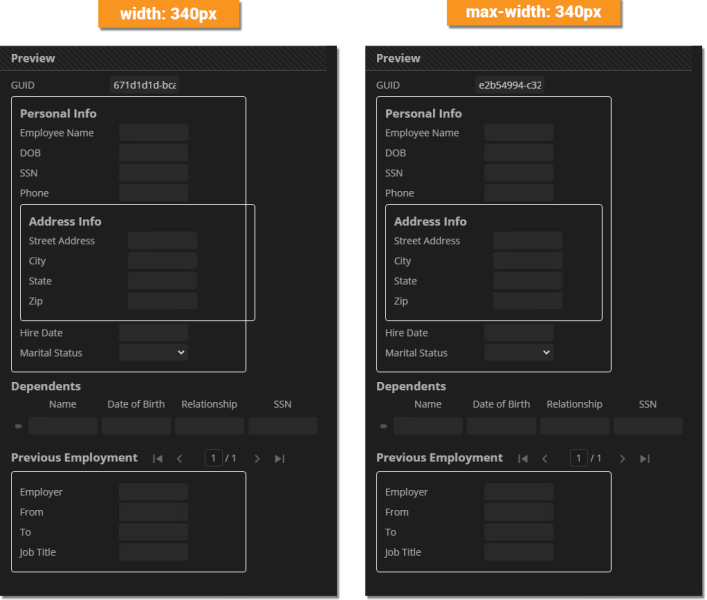
Task: Go to previous record in left Previous Employment
Action: click(x=179, y=458)
